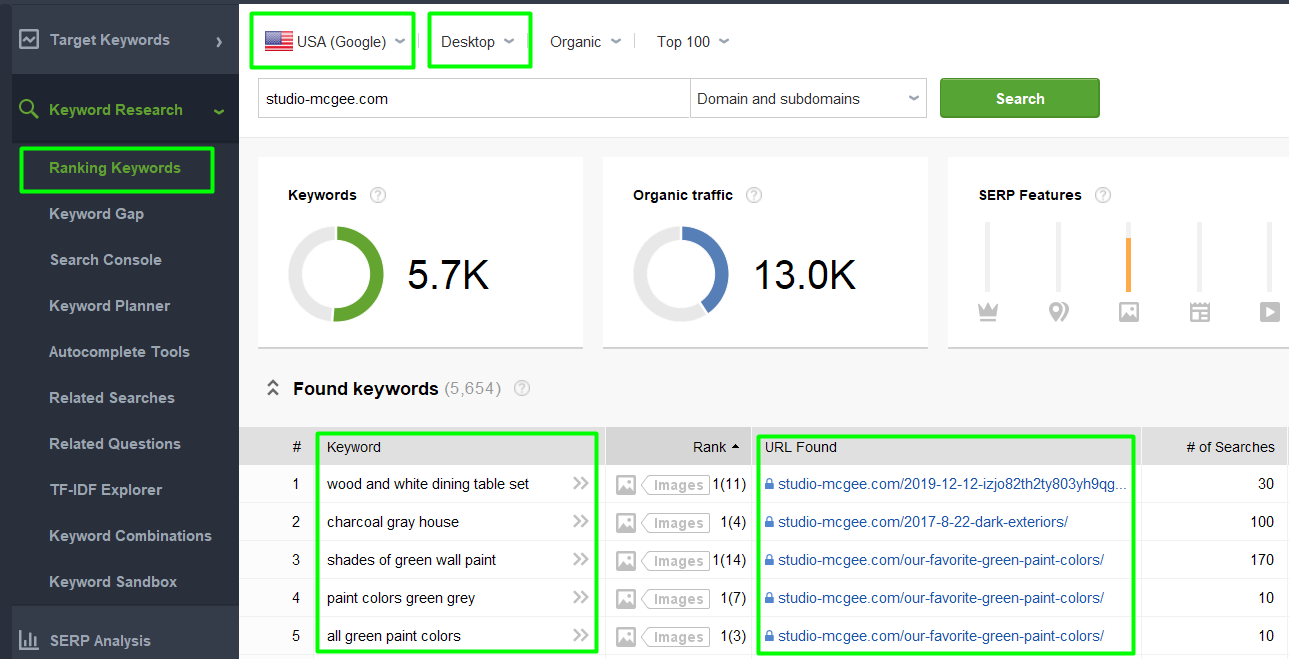
Task: Collapse the Found keywords section
Action: click(272, 389)
